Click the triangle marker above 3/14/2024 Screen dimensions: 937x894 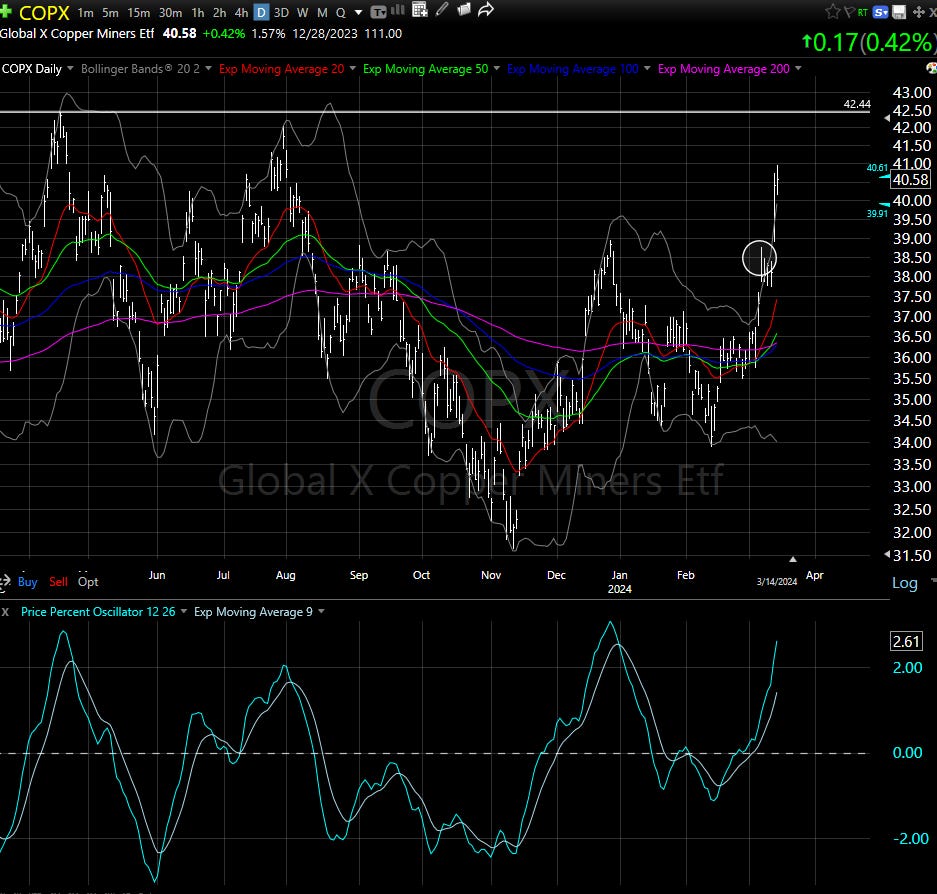[792, 559]
